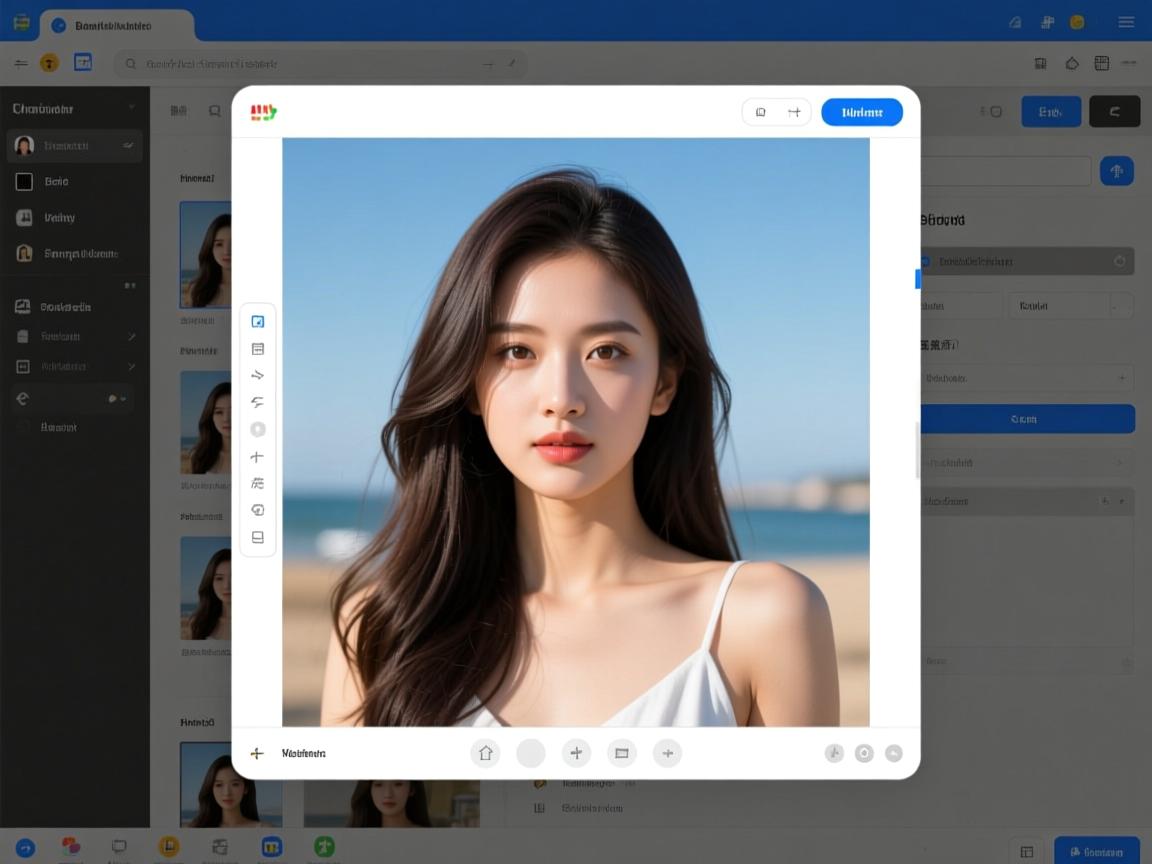Switch to the browser tab at the top
This screenshot has width=1152, height=864.
point(117,25)
